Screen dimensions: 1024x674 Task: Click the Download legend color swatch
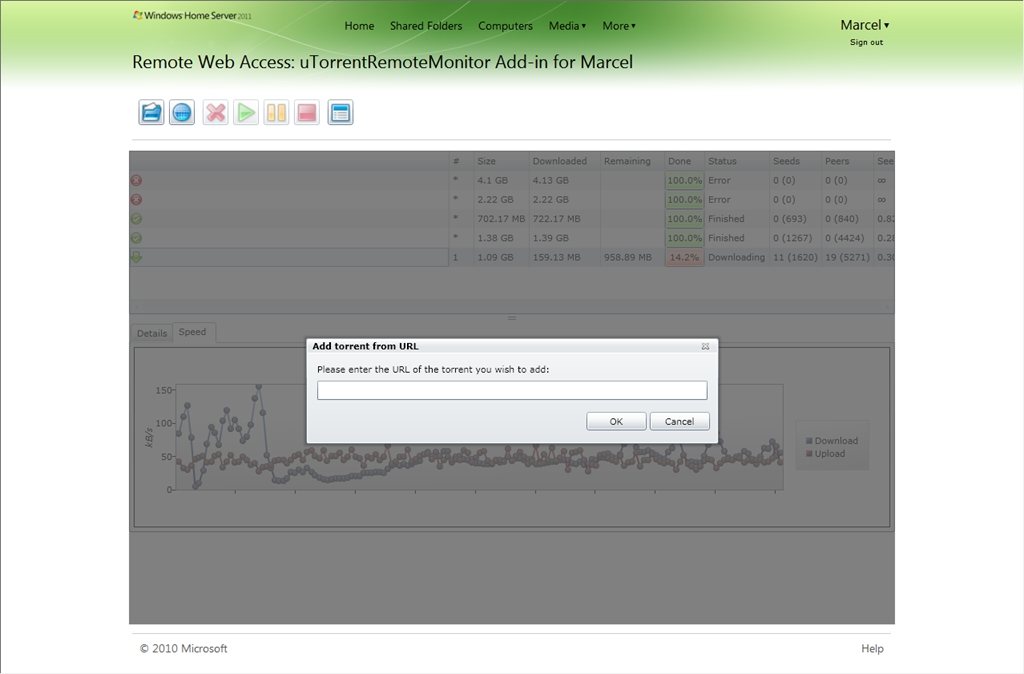(x=809, y=441)
